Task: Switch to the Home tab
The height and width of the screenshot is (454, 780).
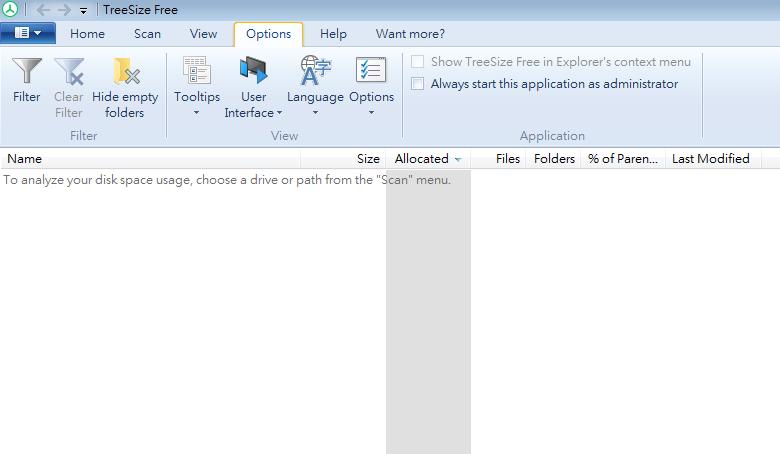Action: coord(88,34)
